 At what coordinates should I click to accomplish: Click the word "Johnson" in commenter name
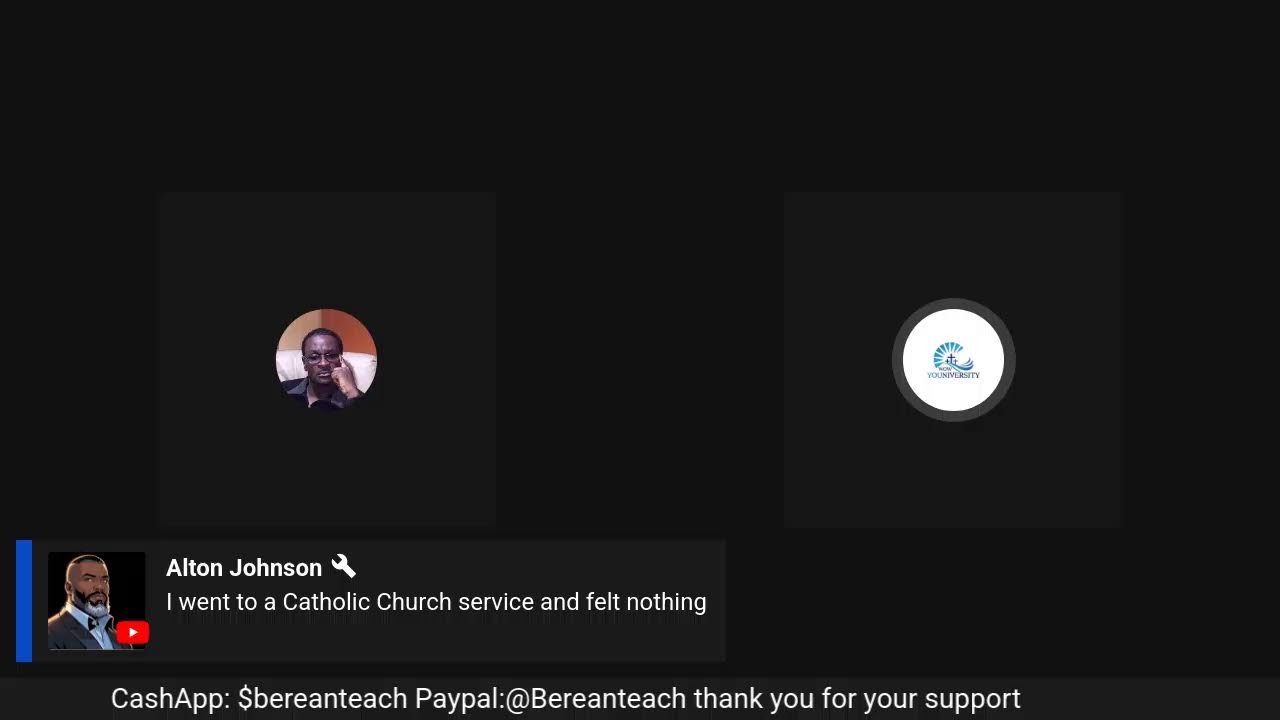[x=280, y=568]
